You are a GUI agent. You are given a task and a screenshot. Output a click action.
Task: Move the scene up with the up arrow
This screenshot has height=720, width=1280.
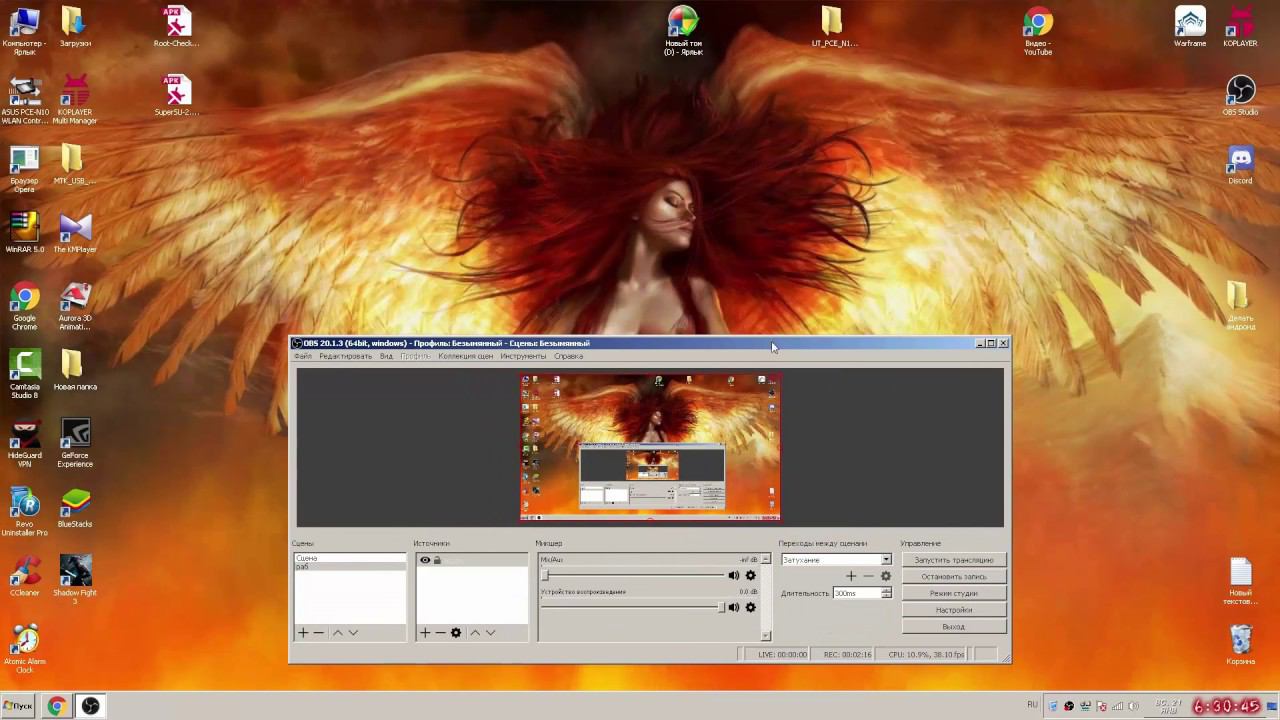(337, 633)
